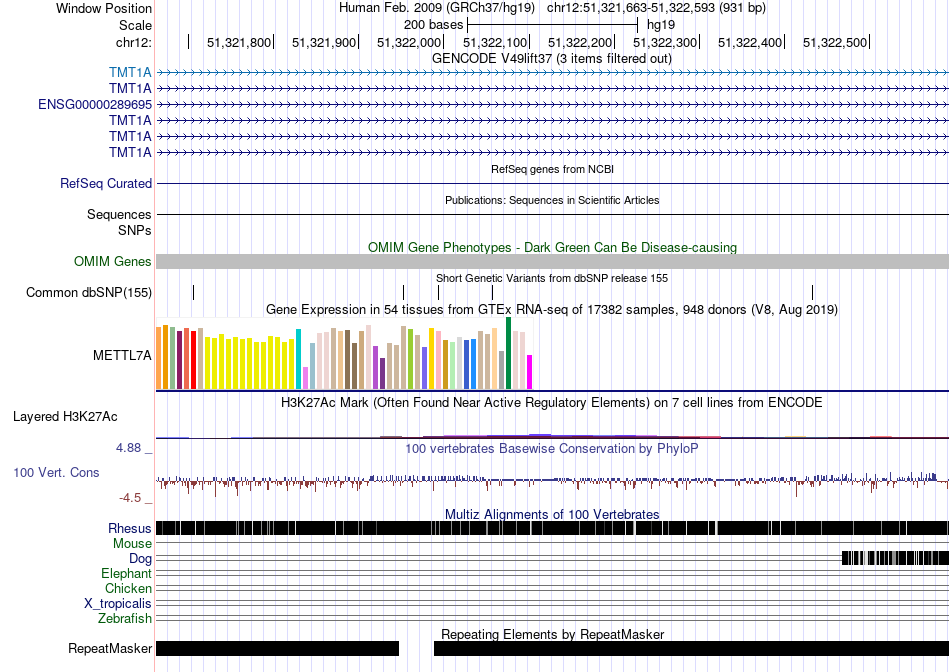Select the METTL7A GTEx expression label
This screenshot has width=950, height=672.
122,355
